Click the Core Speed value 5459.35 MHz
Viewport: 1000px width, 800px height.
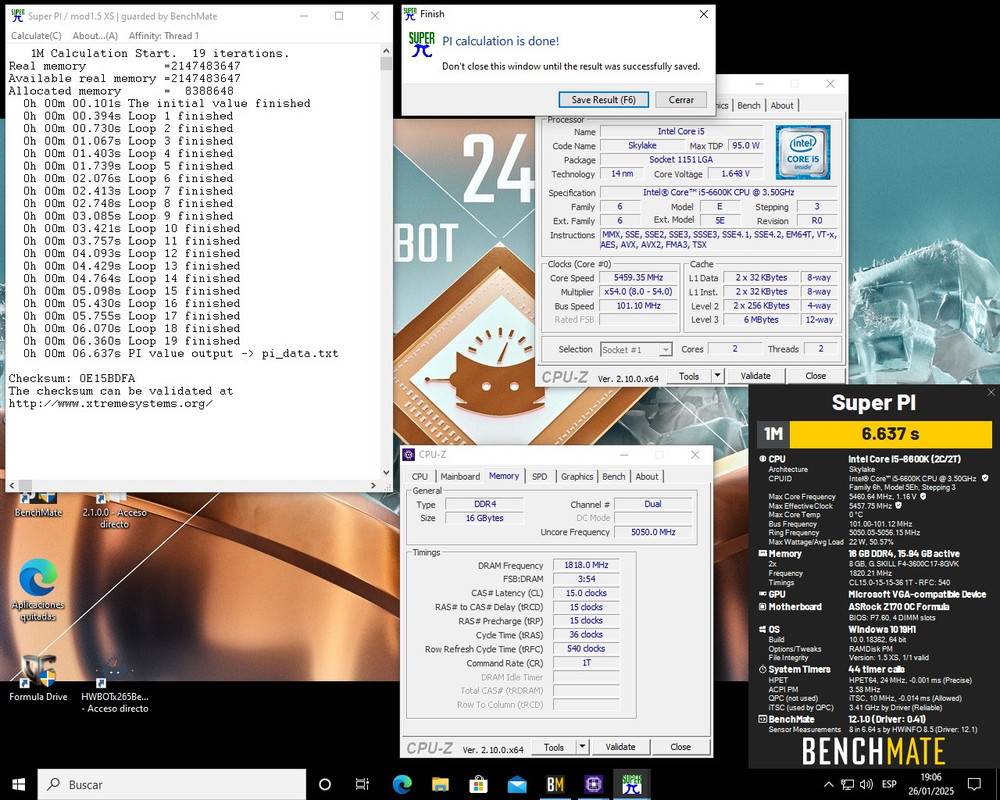[638, 278]
